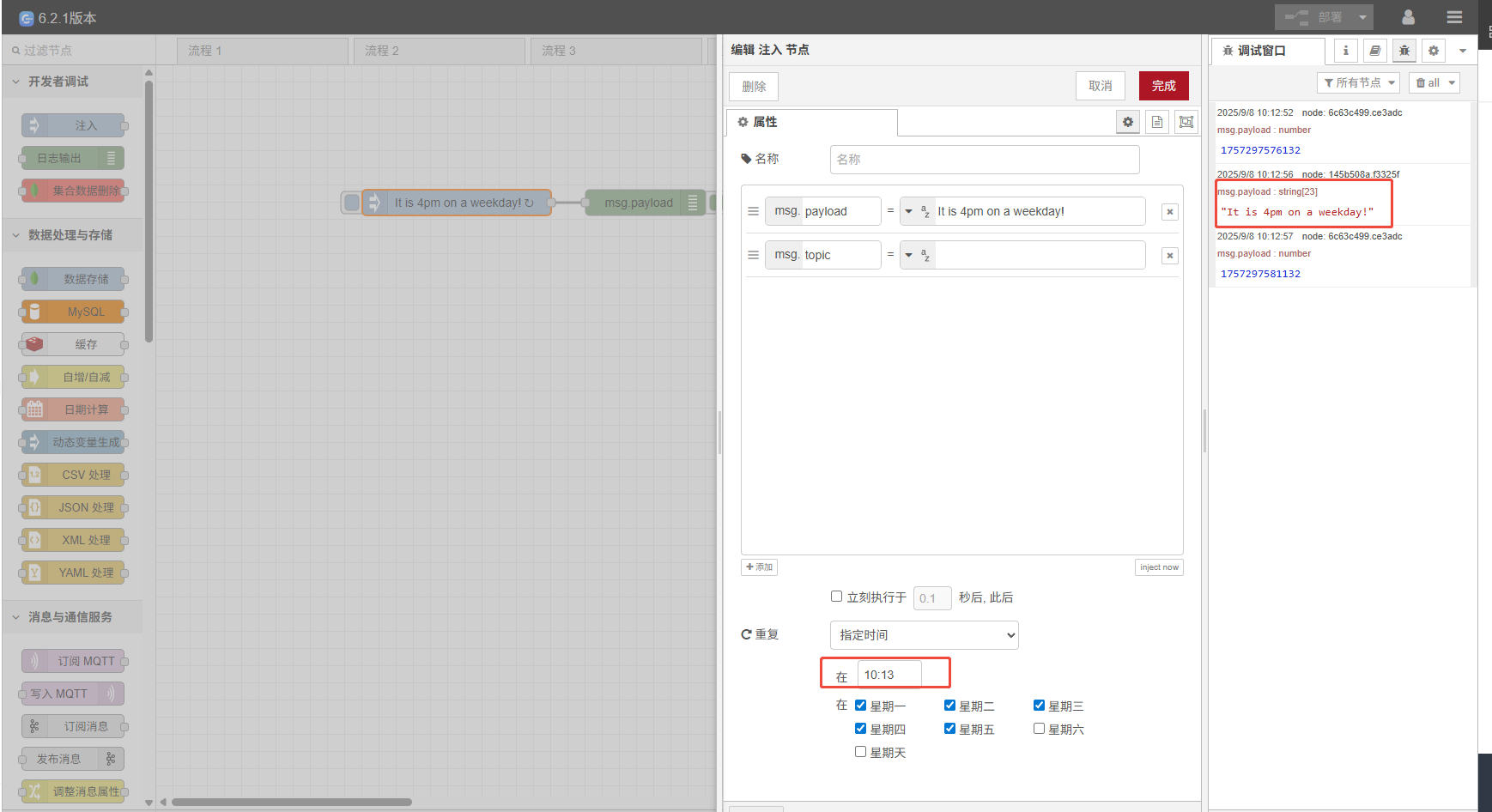The width and height of the screenshot is (1492, 812).
Task: Click the red 完成 button
Action: 1163,86
